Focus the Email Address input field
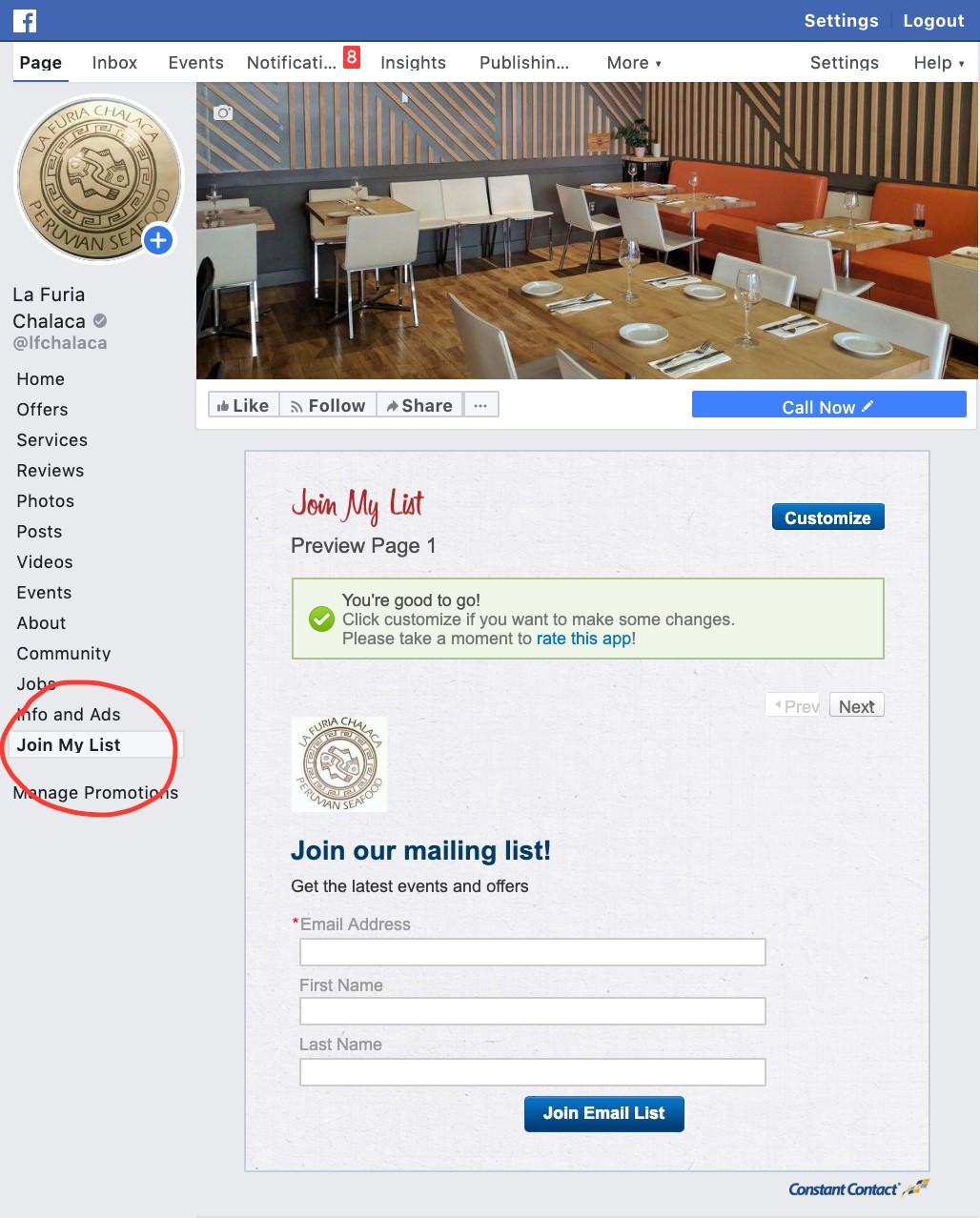 tap(533, 952)
